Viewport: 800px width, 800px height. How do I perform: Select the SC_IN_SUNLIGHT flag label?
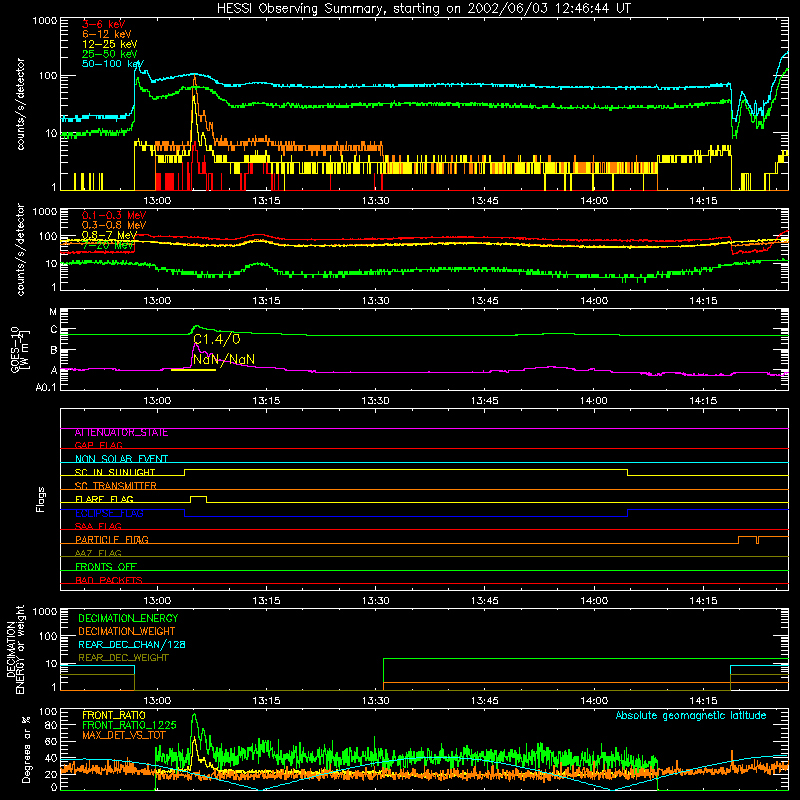pos(115,472)
